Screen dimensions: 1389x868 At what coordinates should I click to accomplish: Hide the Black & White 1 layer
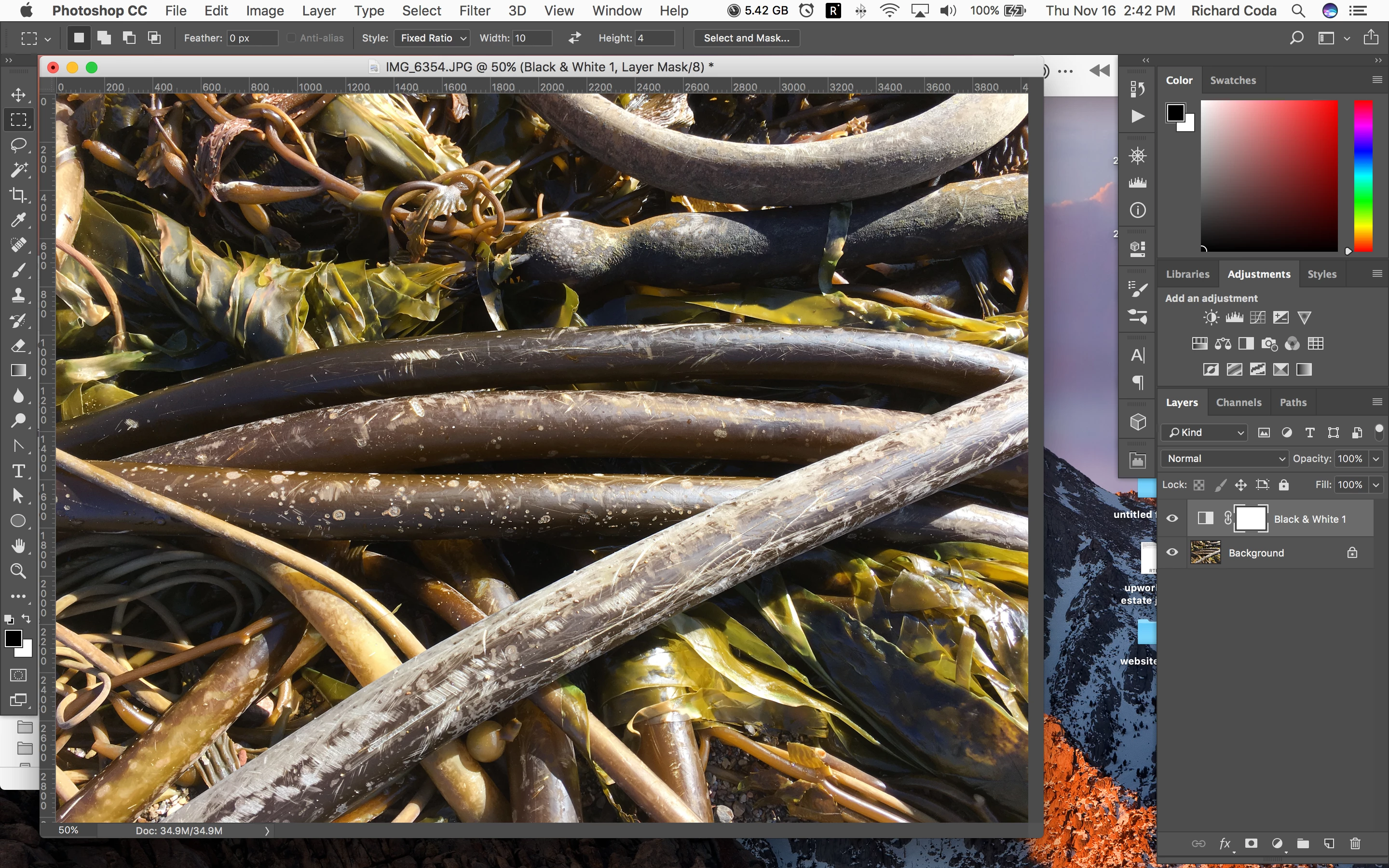1172,518
